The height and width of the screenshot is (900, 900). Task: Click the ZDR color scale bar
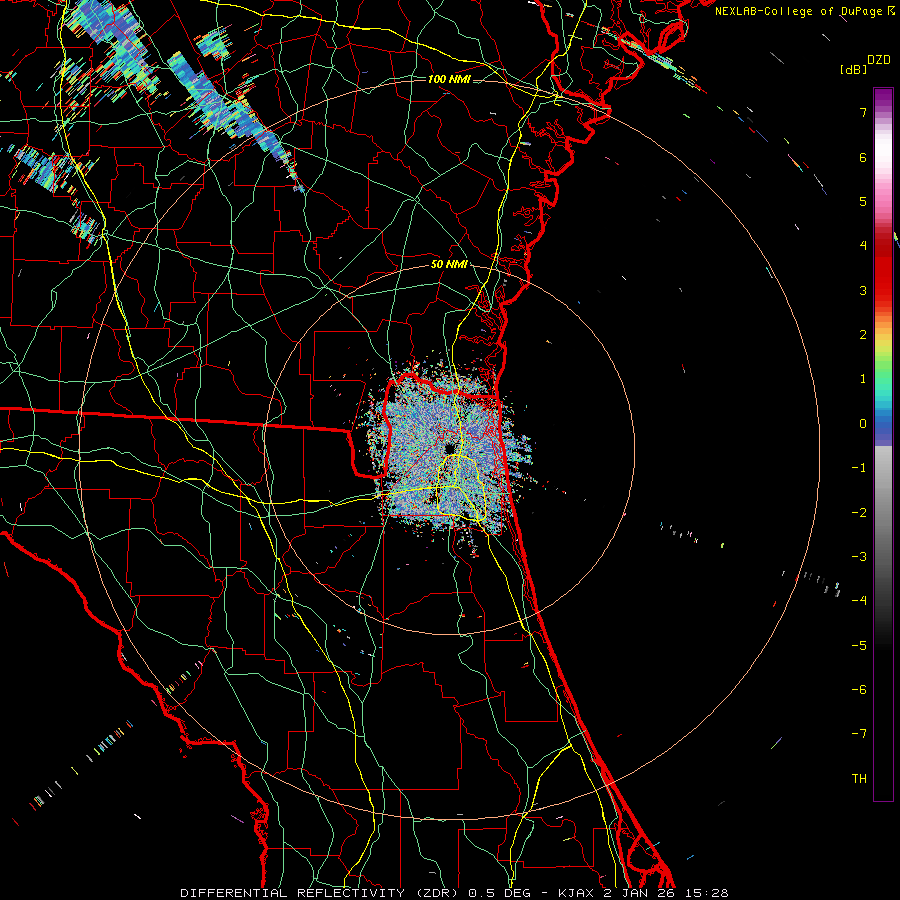coord(883,444)
